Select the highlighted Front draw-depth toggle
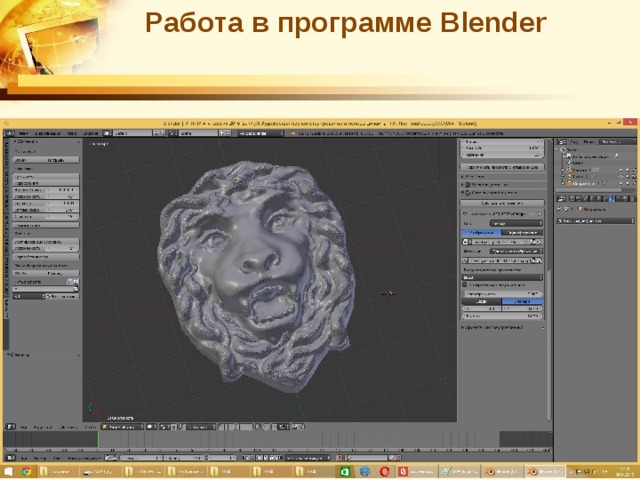Image resolution: width=640 pixels, height=480 pixels. (522, 302)
